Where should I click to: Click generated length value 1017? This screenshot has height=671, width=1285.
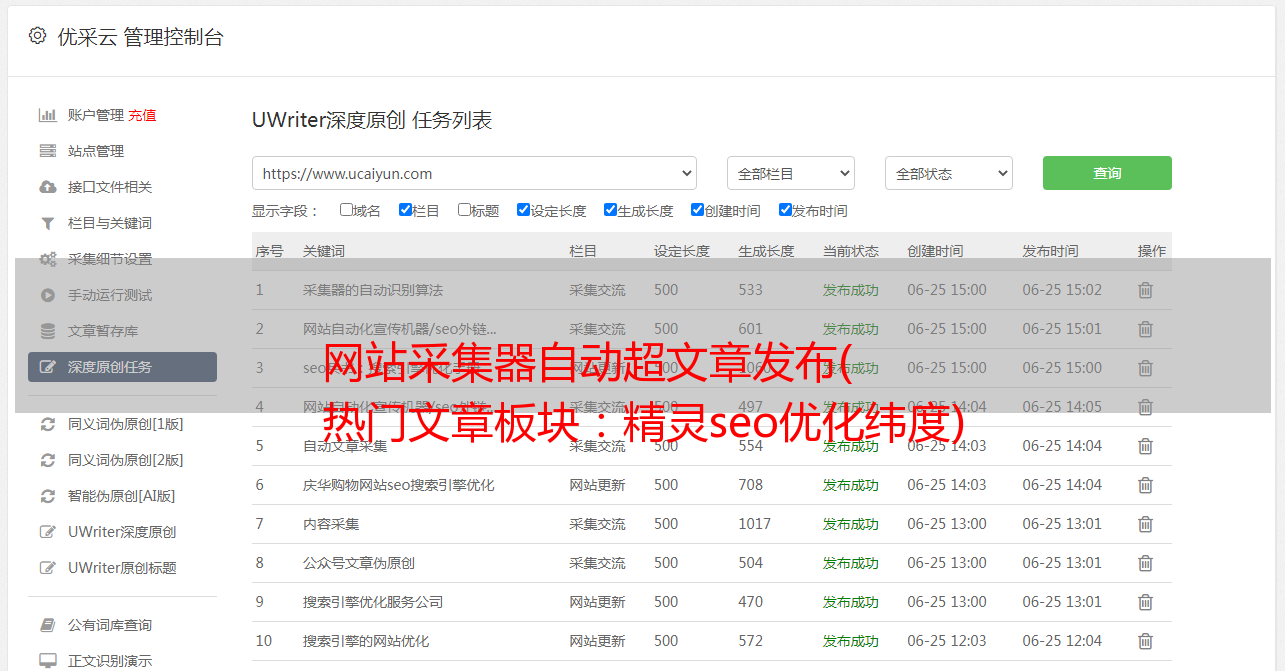(755, 524)
